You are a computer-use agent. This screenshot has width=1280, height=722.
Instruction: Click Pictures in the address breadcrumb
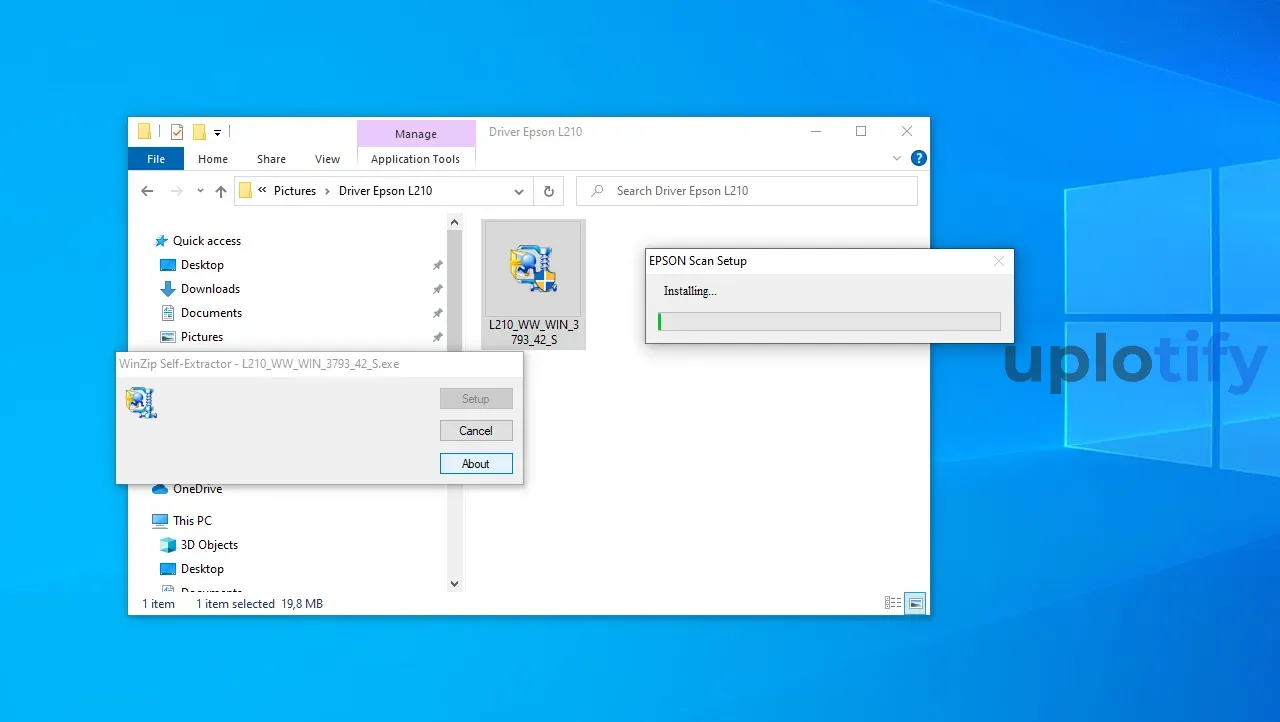point(295,191)
